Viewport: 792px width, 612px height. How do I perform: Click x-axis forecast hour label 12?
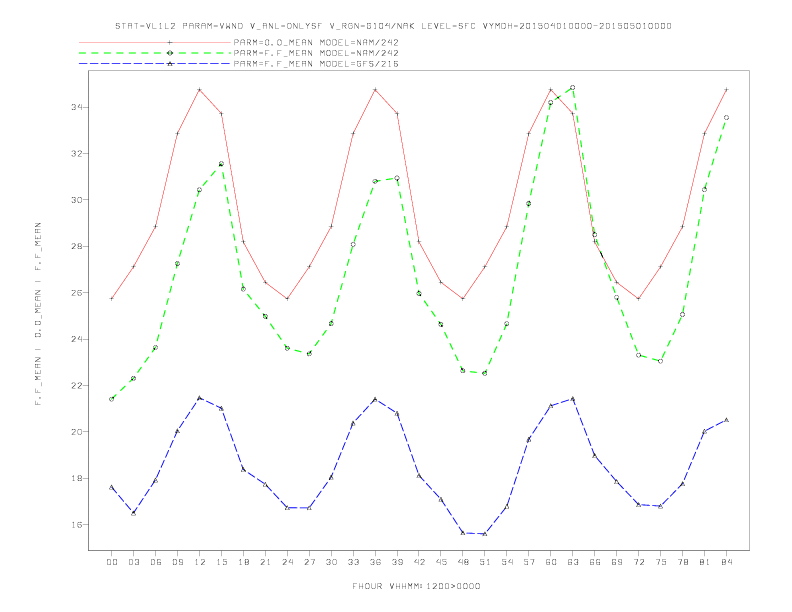tap(200, 562)
